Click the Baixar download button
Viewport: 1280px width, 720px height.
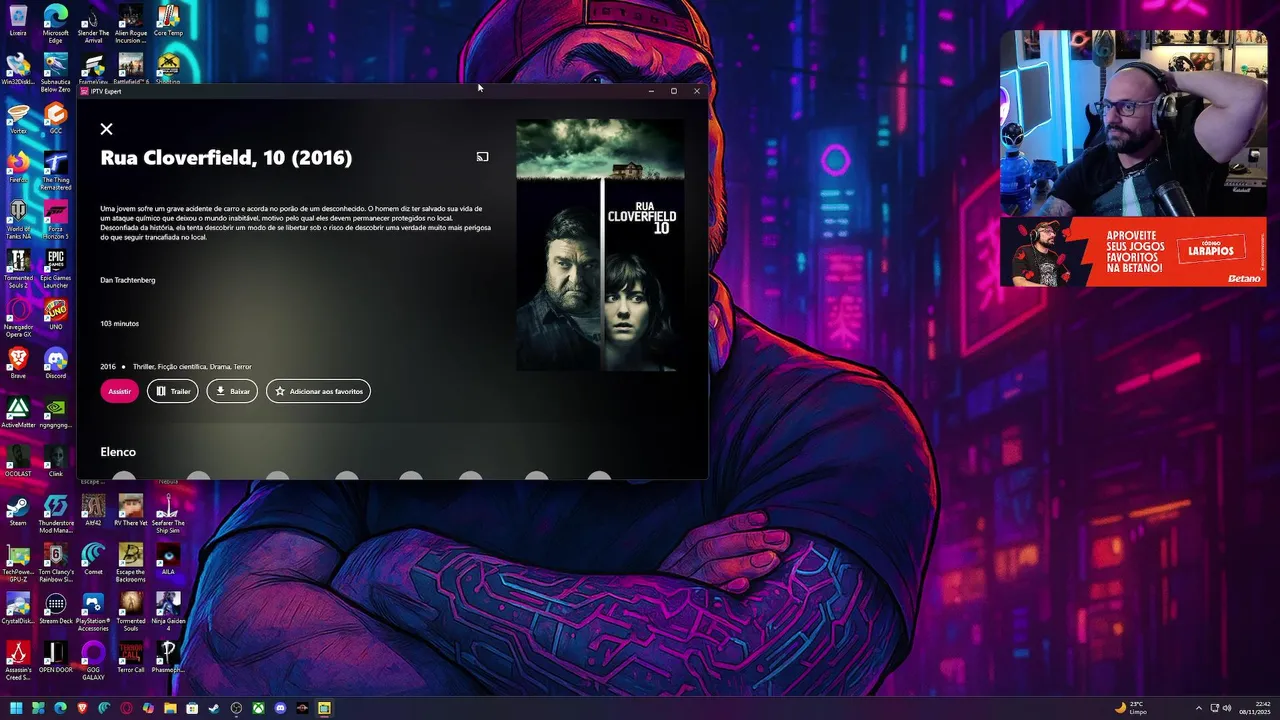(x=232, y=391)
